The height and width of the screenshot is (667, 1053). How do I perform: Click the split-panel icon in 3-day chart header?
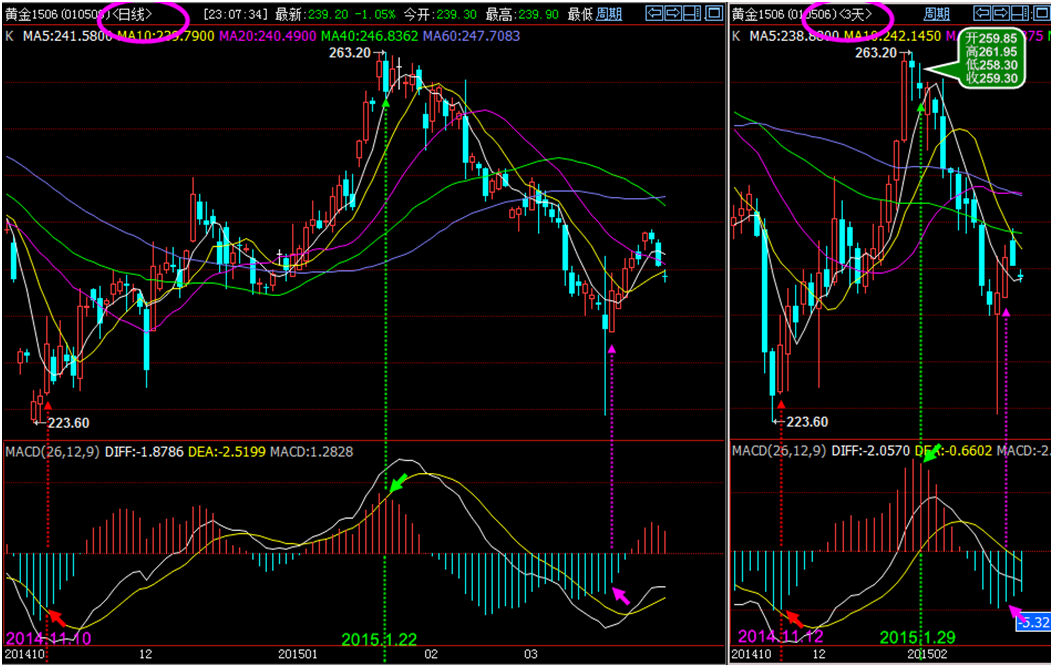point(1020,14)
